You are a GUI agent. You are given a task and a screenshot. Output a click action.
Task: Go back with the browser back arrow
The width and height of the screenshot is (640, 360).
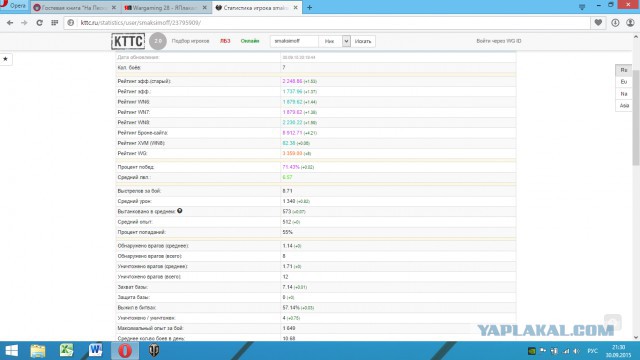(x=10, y=23)
